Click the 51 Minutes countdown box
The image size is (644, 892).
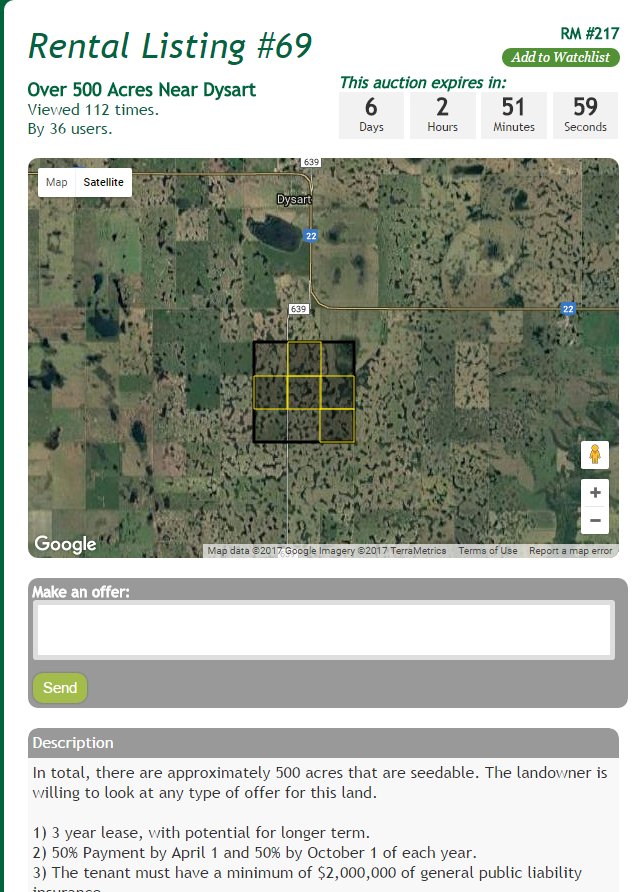coord(514,115)
